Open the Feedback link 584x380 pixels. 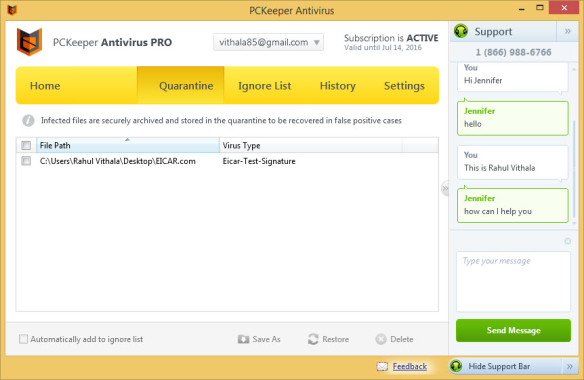tap(410, 367)
